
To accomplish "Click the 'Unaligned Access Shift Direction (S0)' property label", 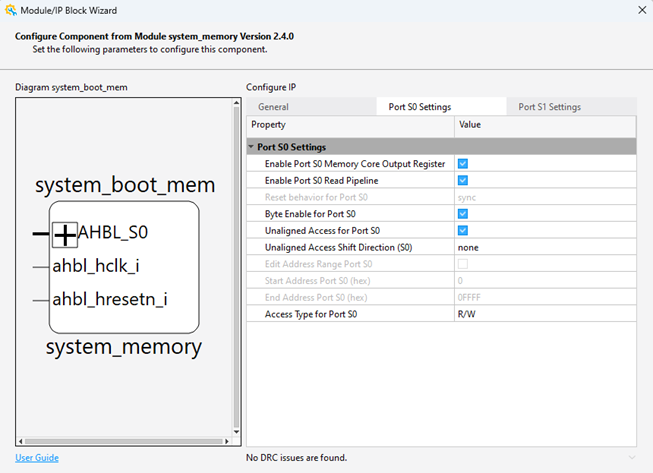I will pos(339,247).
